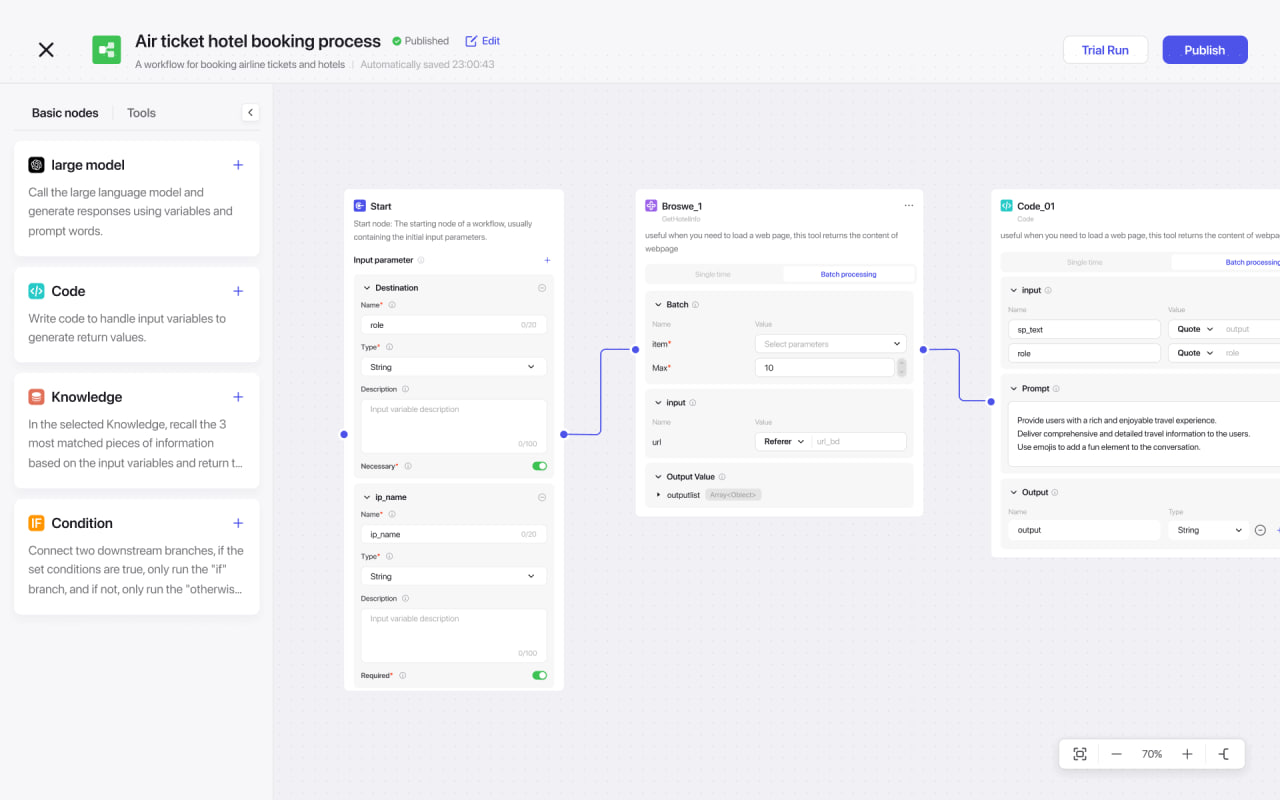Click the Code_01 node icon

(1006, 206)
